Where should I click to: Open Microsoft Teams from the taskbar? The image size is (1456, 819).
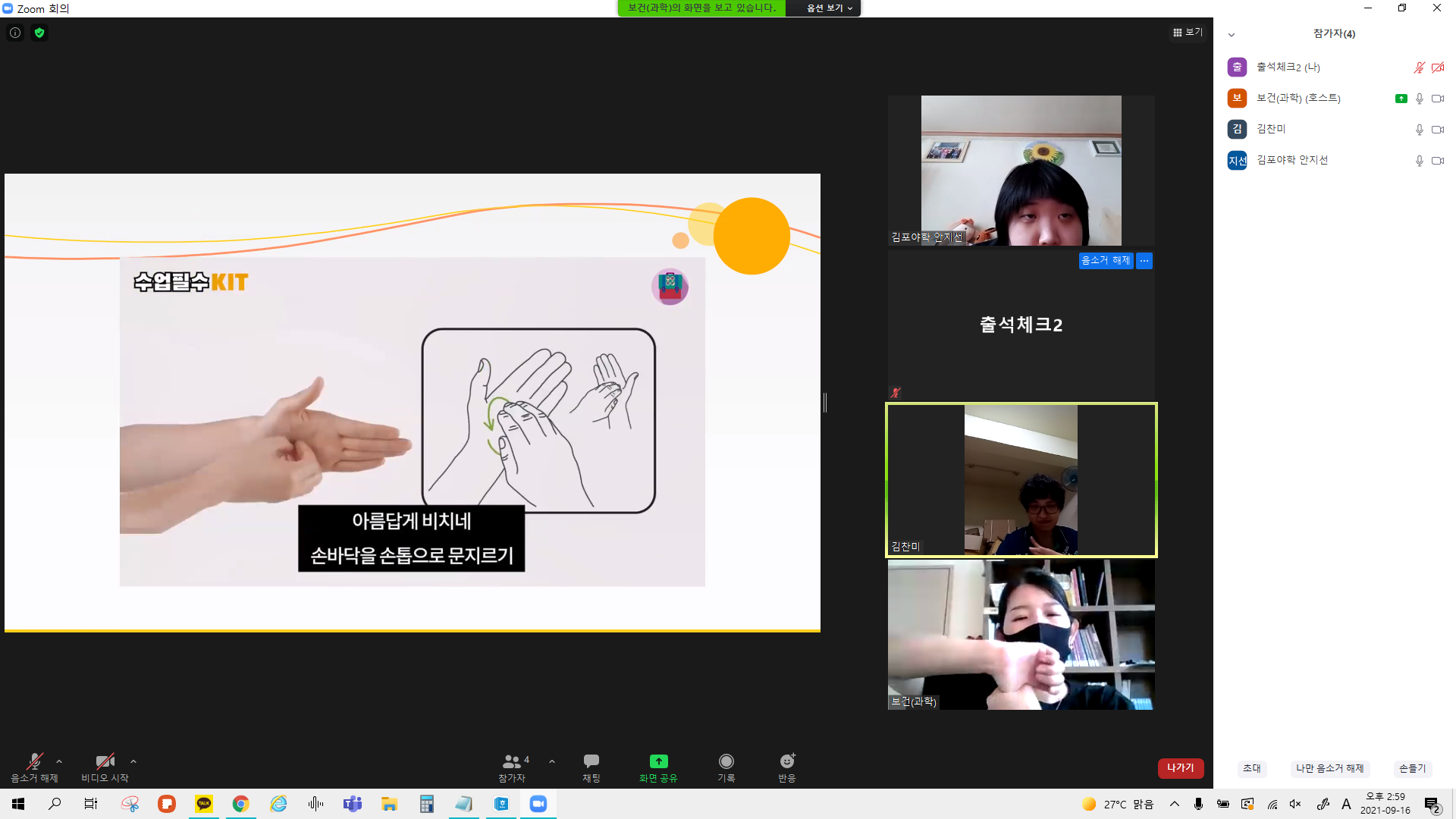point(353,804)
